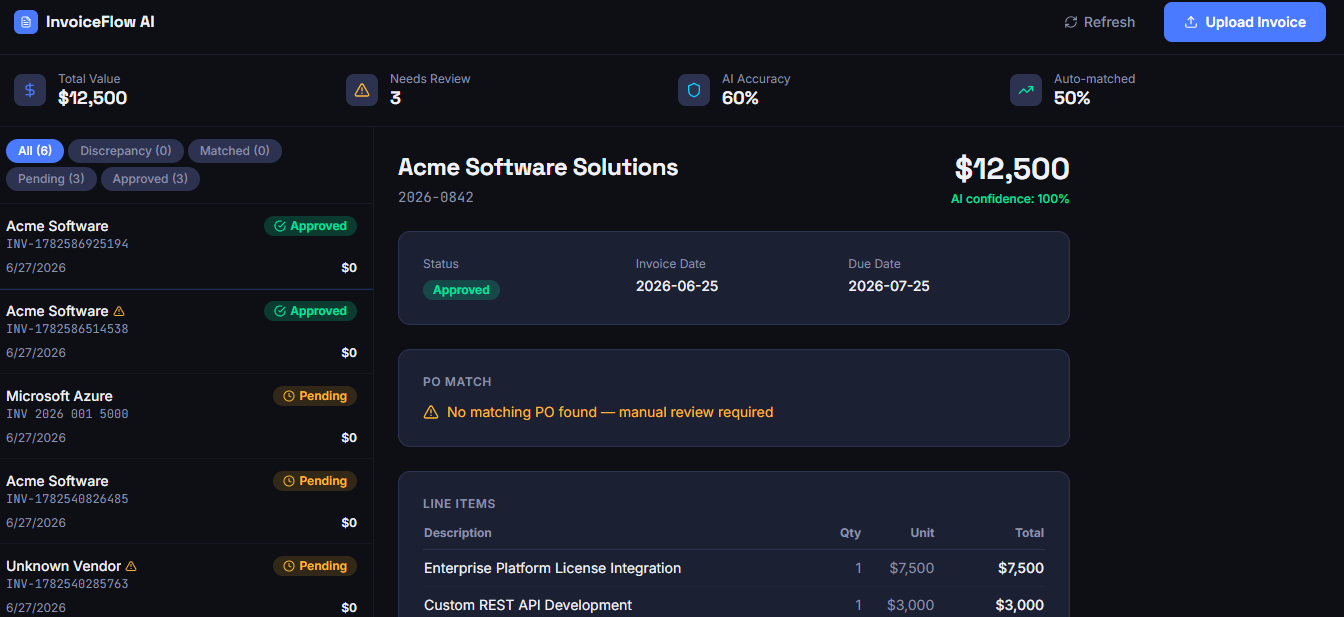Click the Auto-matched trend arrow icon

1026,89
